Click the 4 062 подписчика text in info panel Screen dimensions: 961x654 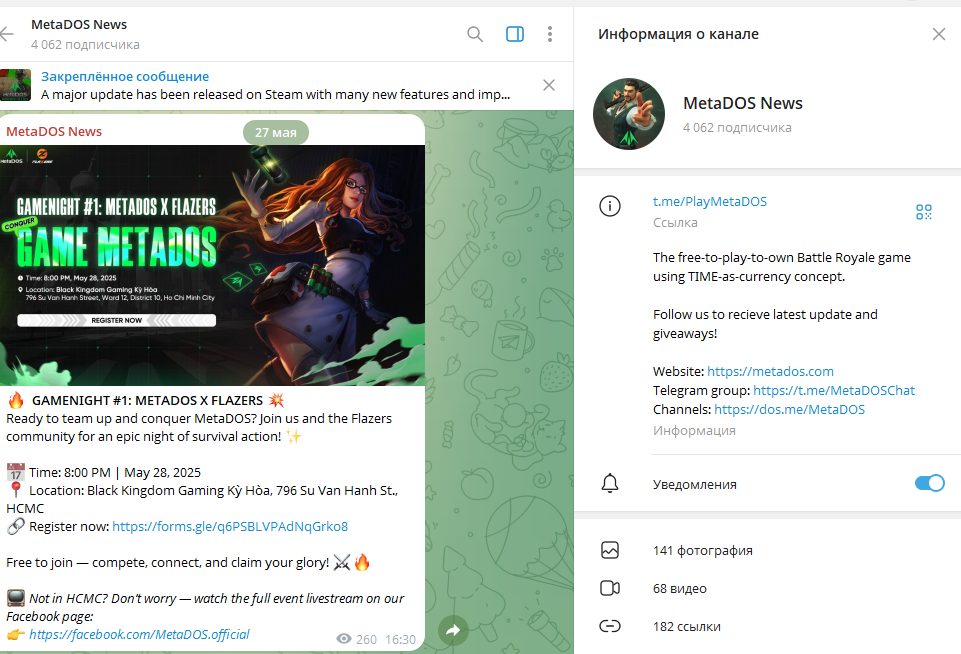tap(737, 127)
